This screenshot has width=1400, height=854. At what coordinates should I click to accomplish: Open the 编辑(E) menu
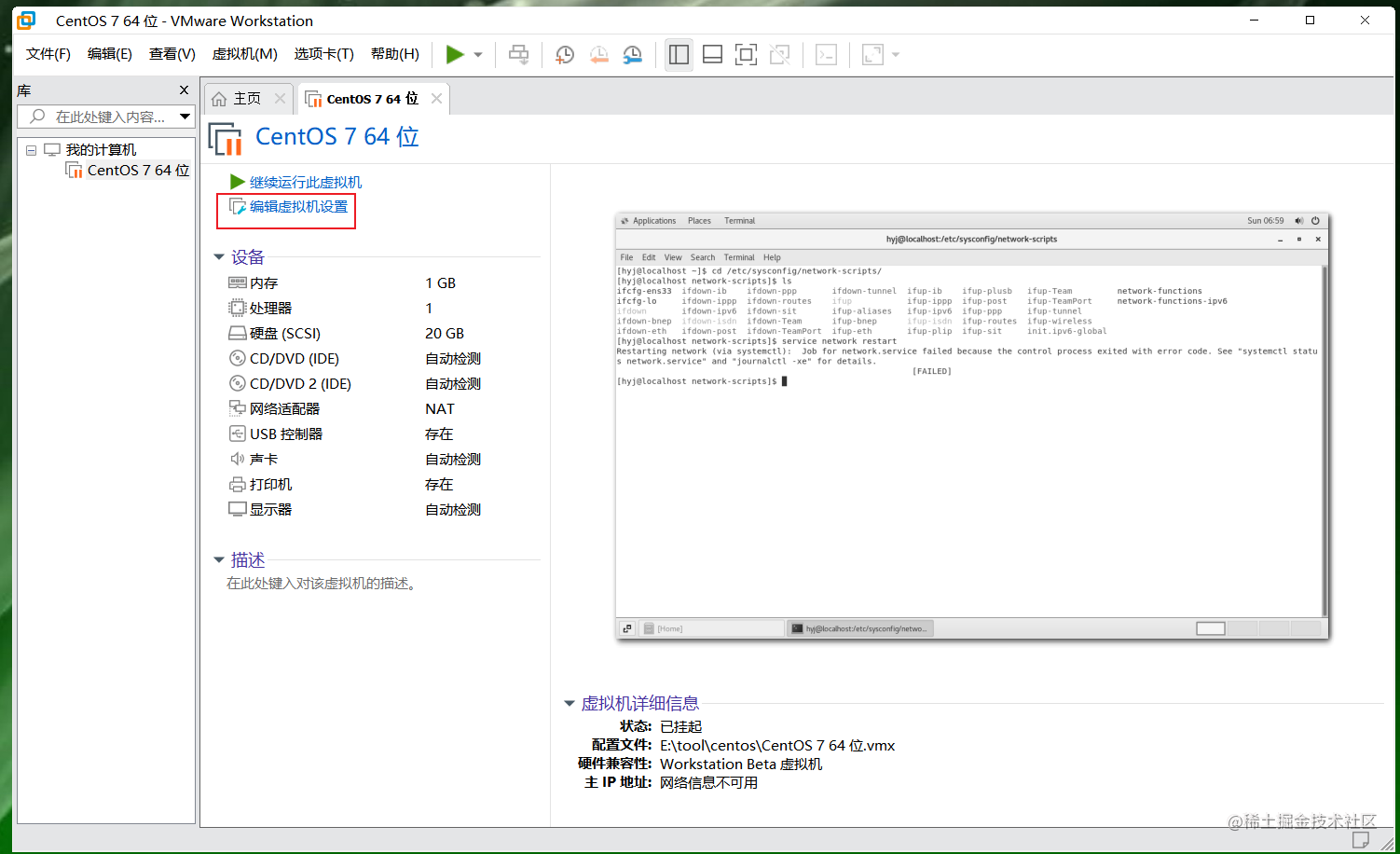pos(110,54)
